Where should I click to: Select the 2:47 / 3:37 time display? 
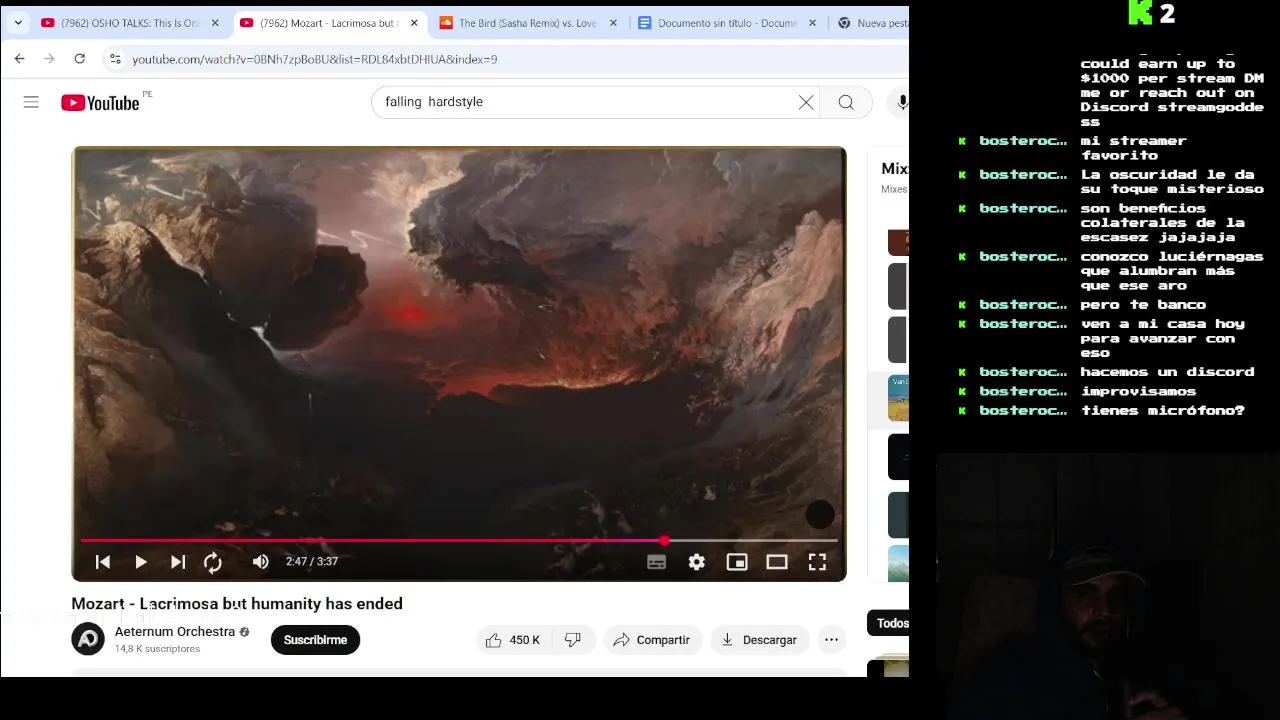click(x=312, y=562)
